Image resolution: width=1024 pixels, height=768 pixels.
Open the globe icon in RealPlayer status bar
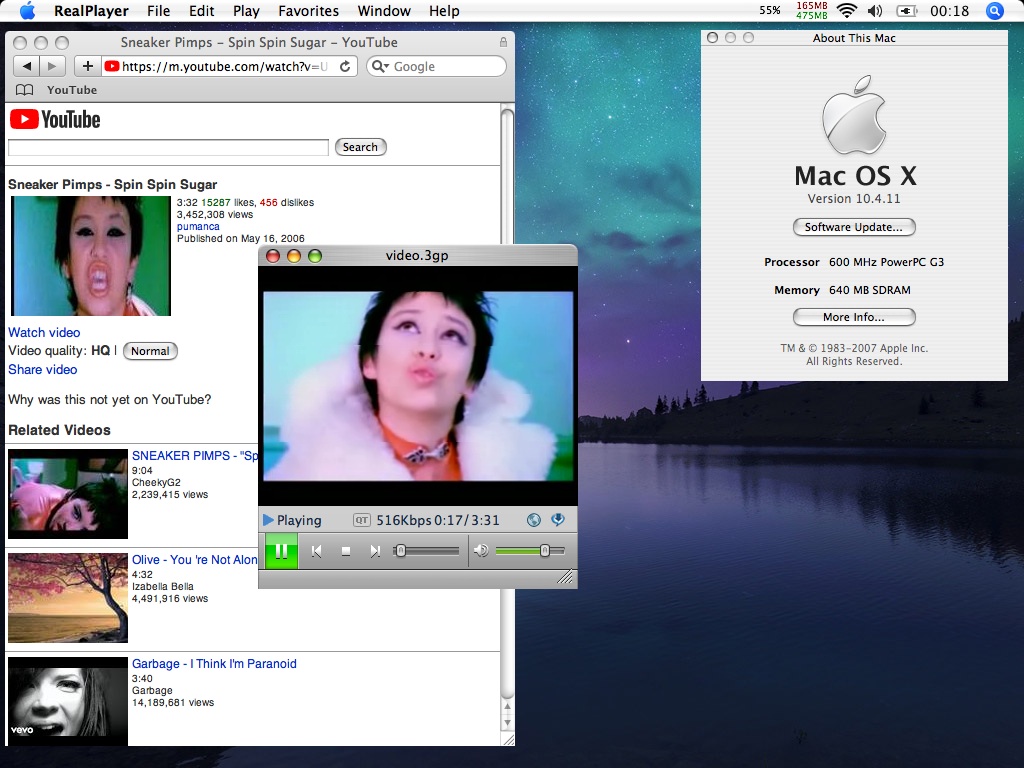point(534,520)
